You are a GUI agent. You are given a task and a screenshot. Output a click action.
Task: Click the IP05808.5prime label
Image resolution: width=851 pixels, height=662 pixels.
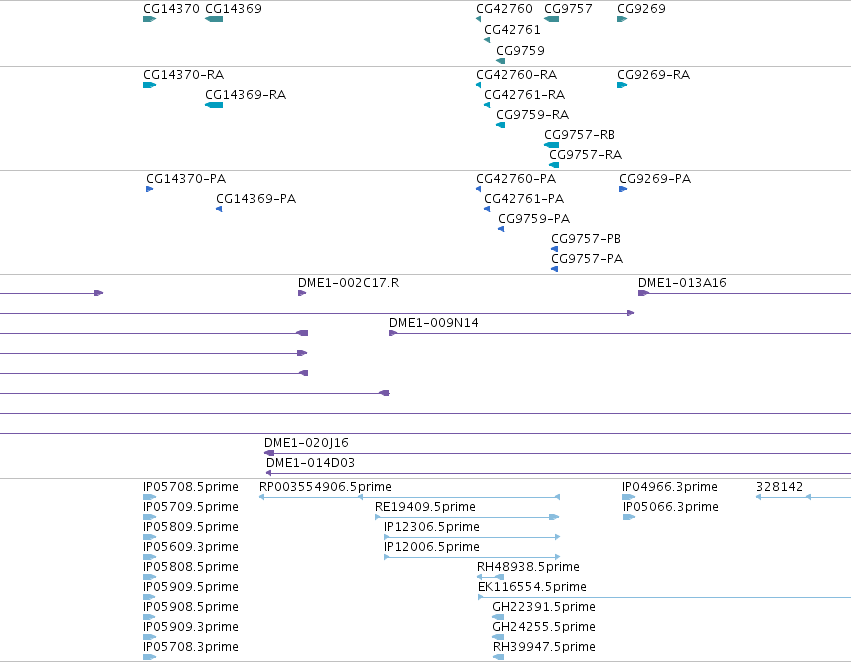(191, 567)
